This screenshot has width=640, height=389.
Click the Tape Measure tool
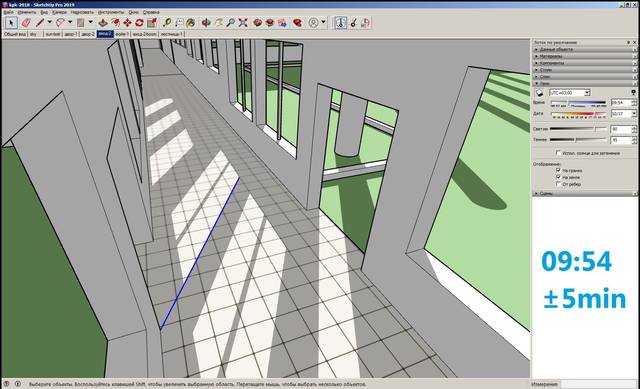[167, 23]
